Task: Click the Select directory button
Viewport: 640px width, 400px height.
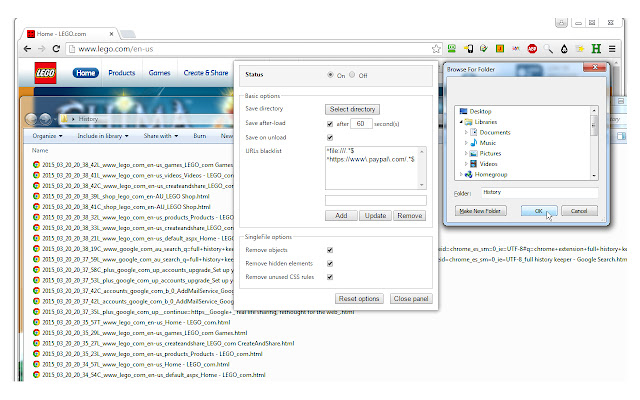Action: click(x=352, y=109)
